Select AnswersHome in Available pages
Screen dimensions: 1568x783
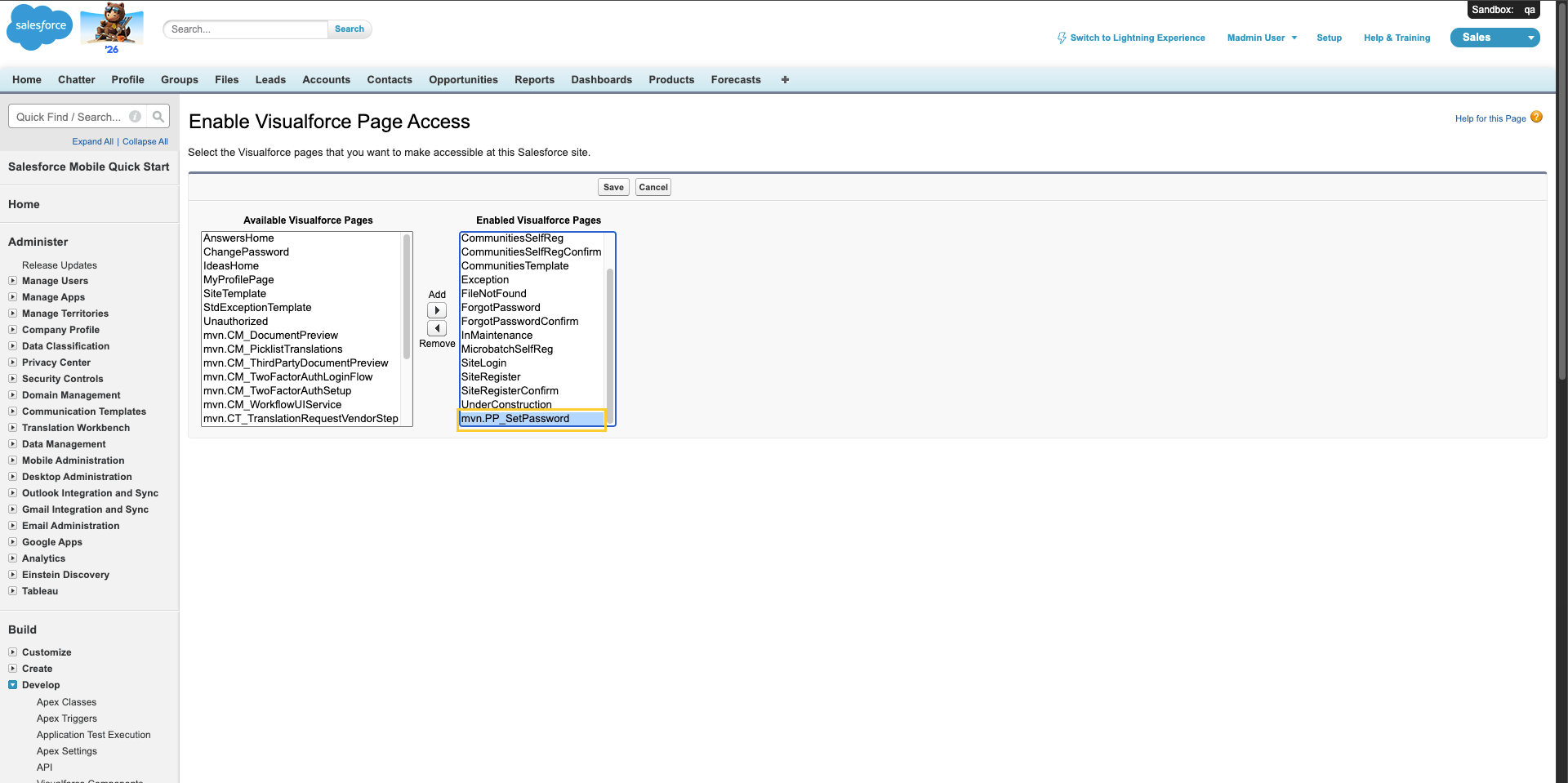[301, 238]
